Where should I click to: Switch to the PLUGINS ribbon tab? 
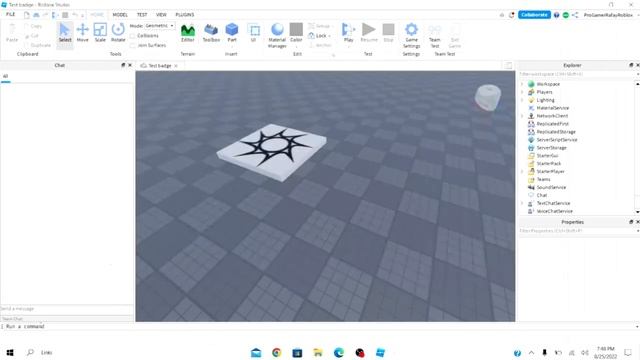[184, 15]
